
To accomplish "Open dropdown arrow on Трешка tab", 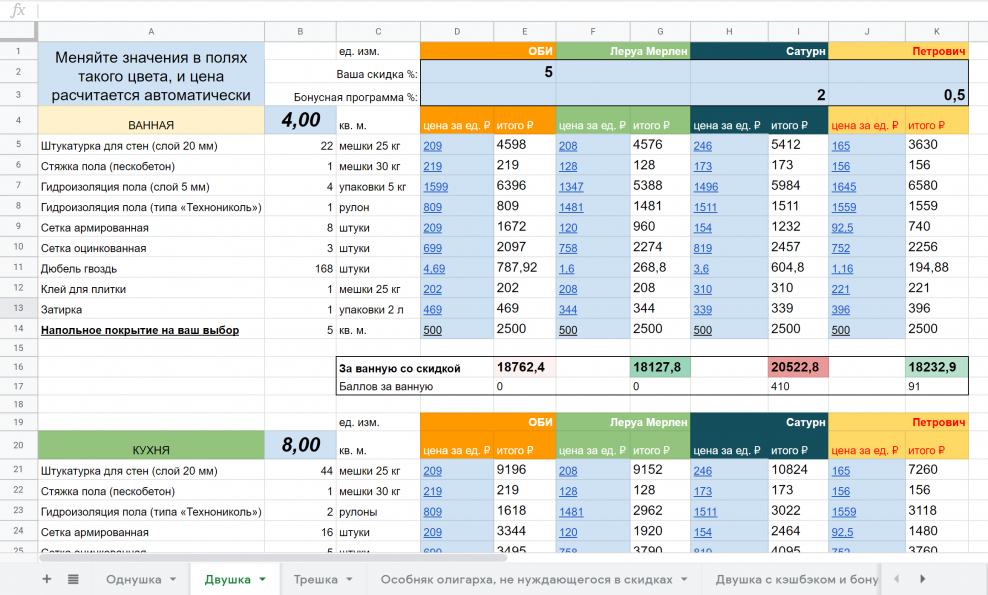I will (x=348, y=579).
